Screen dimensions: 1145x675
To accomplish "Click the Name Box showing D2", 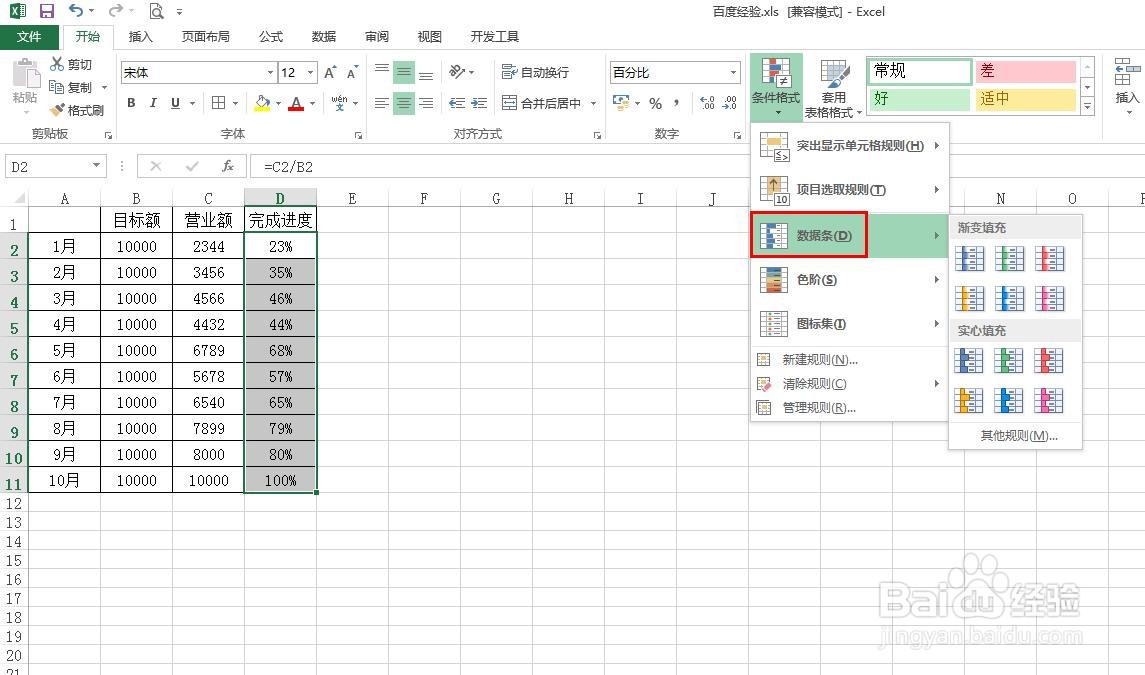I will tap(55, 167).
